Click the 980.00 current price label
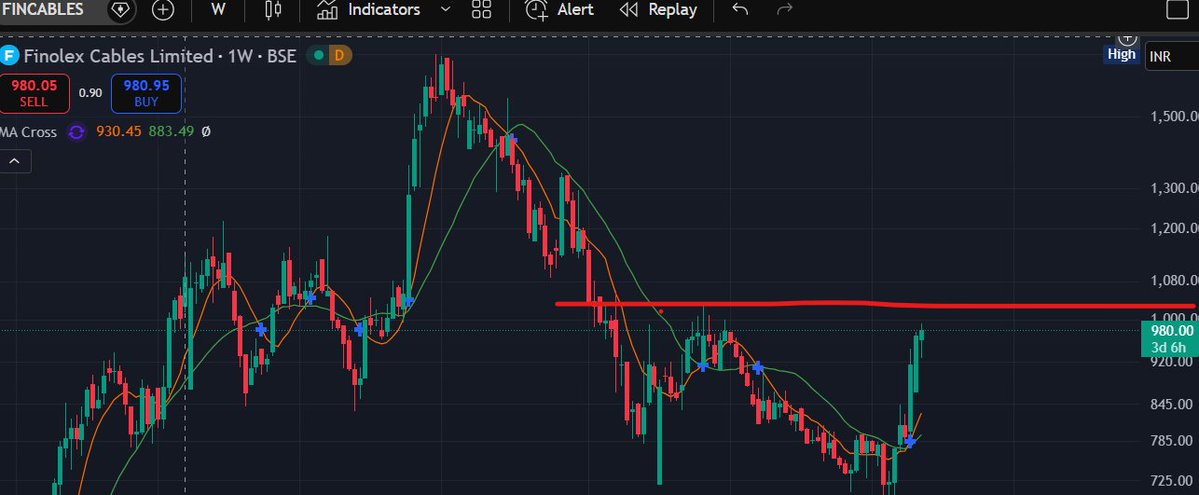The height and width of the screenshot is (495, 1199). click(1173, 331)
